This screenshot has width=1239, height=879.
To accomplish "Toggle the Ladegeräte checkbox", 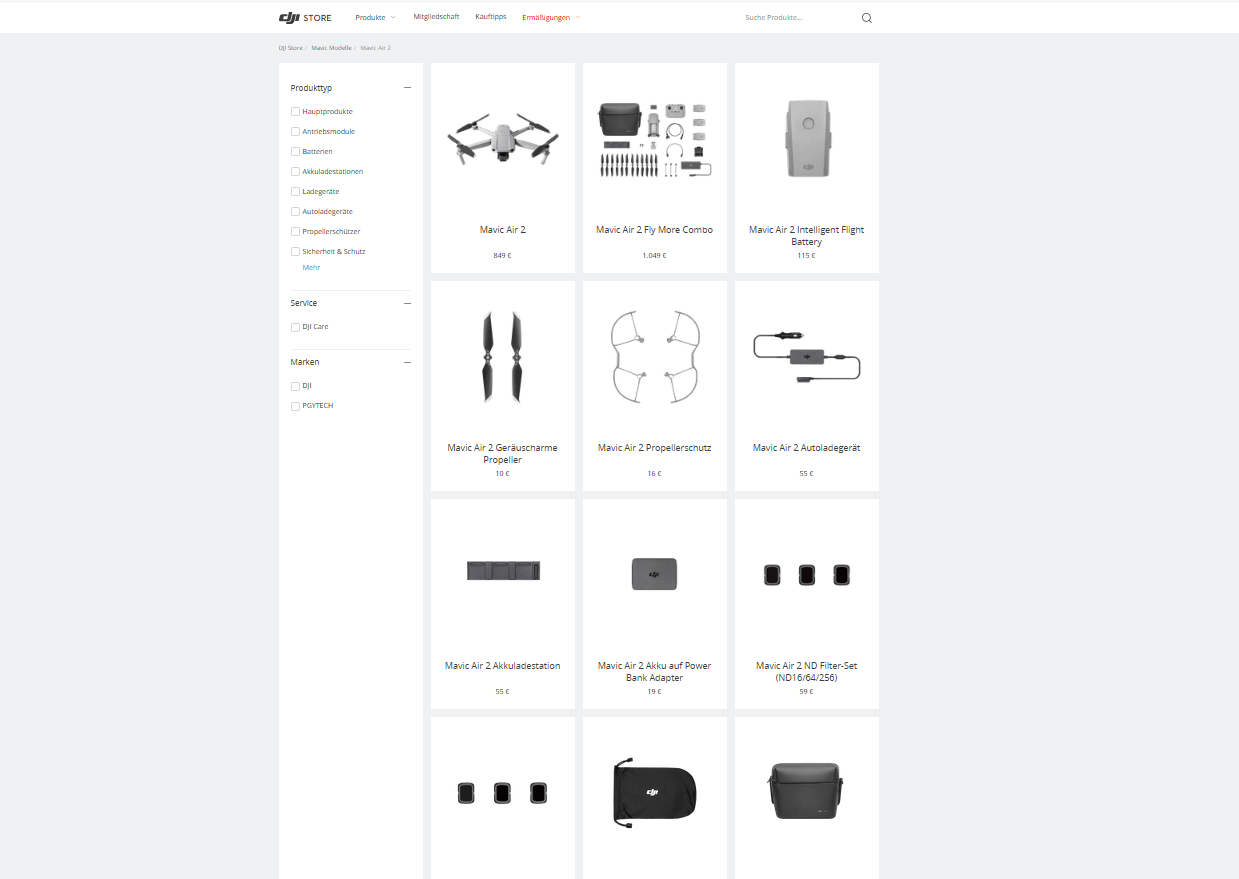I will (295, 192).
